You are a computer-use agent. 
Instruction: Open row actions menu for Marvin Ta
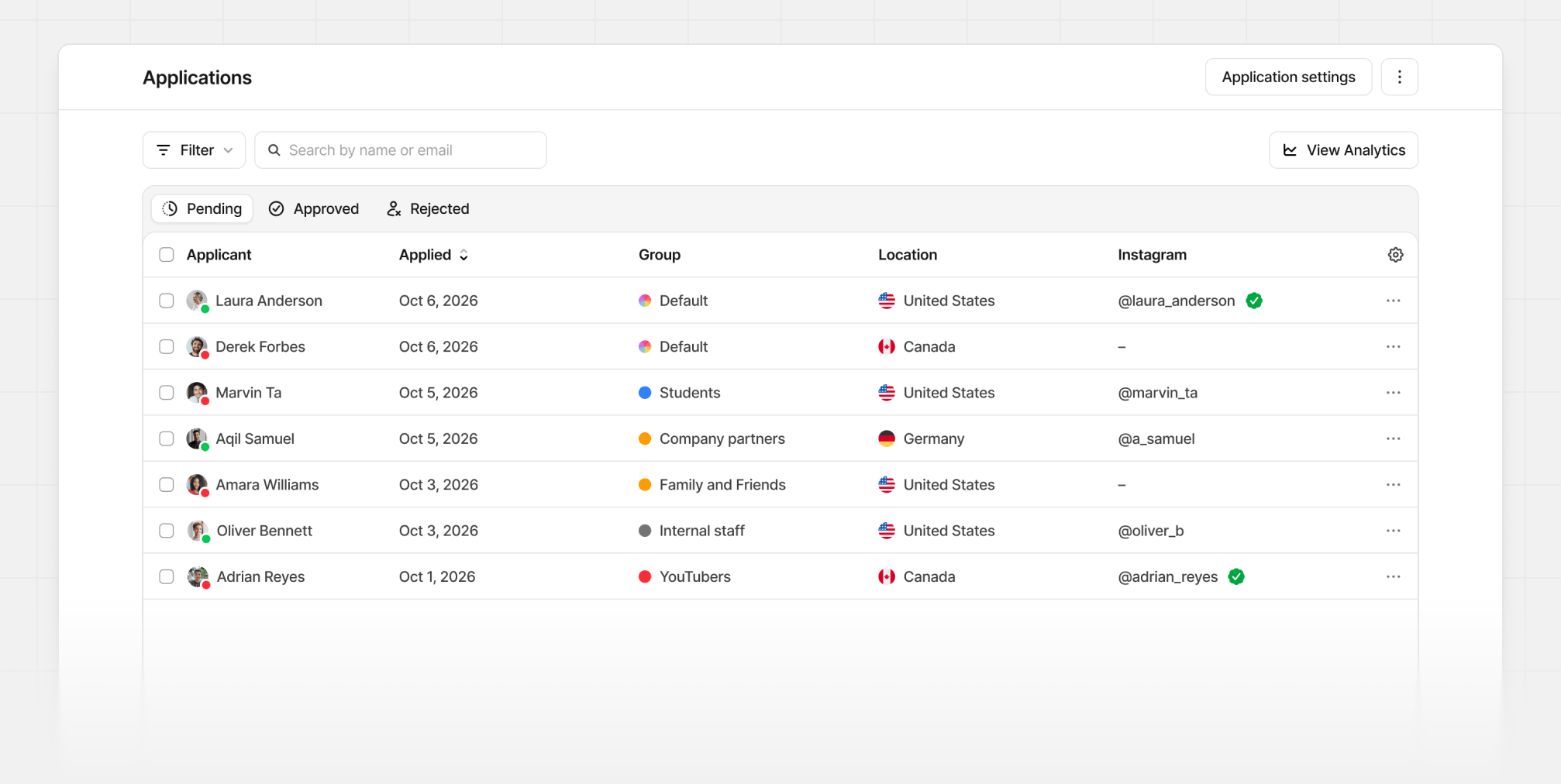[1393, 393]
